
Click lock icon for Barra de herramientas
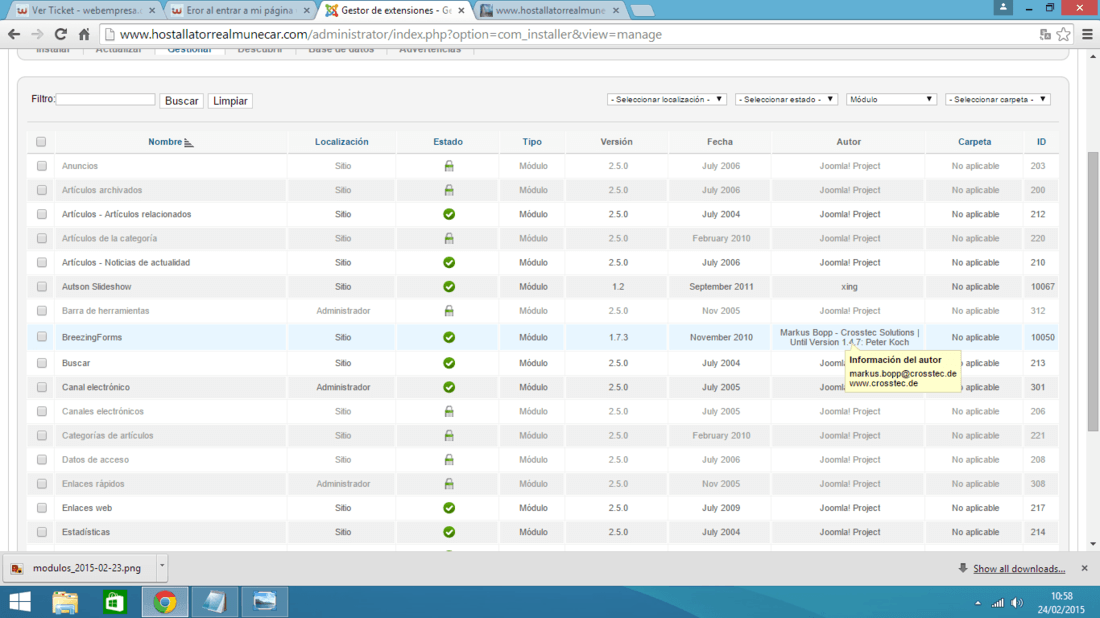click(449, 311)
